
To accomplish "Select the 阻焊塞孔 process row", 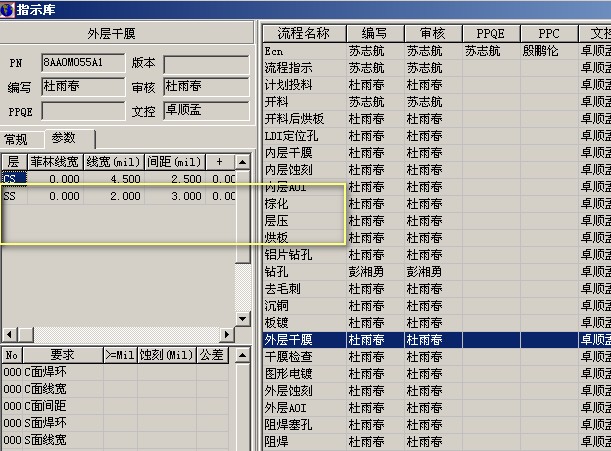I will [x=437, y=425].
